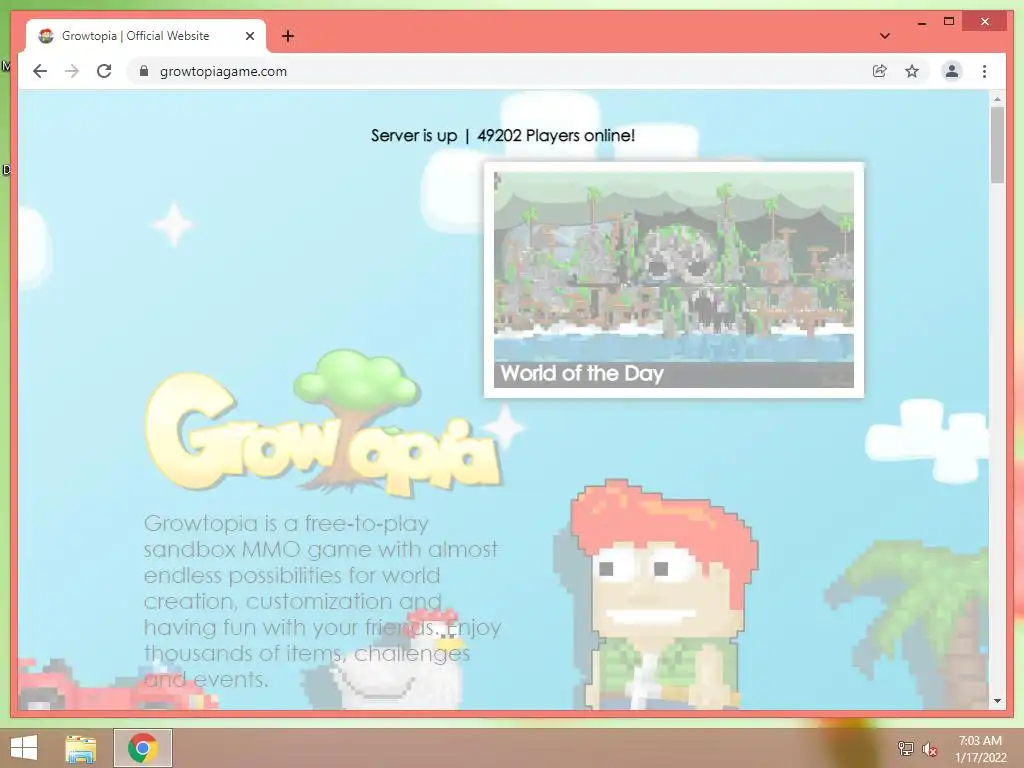This screenshot has width=1024, height=768.
Task: Click the Chrome icon in the taskbar
Action: point(143,748)
